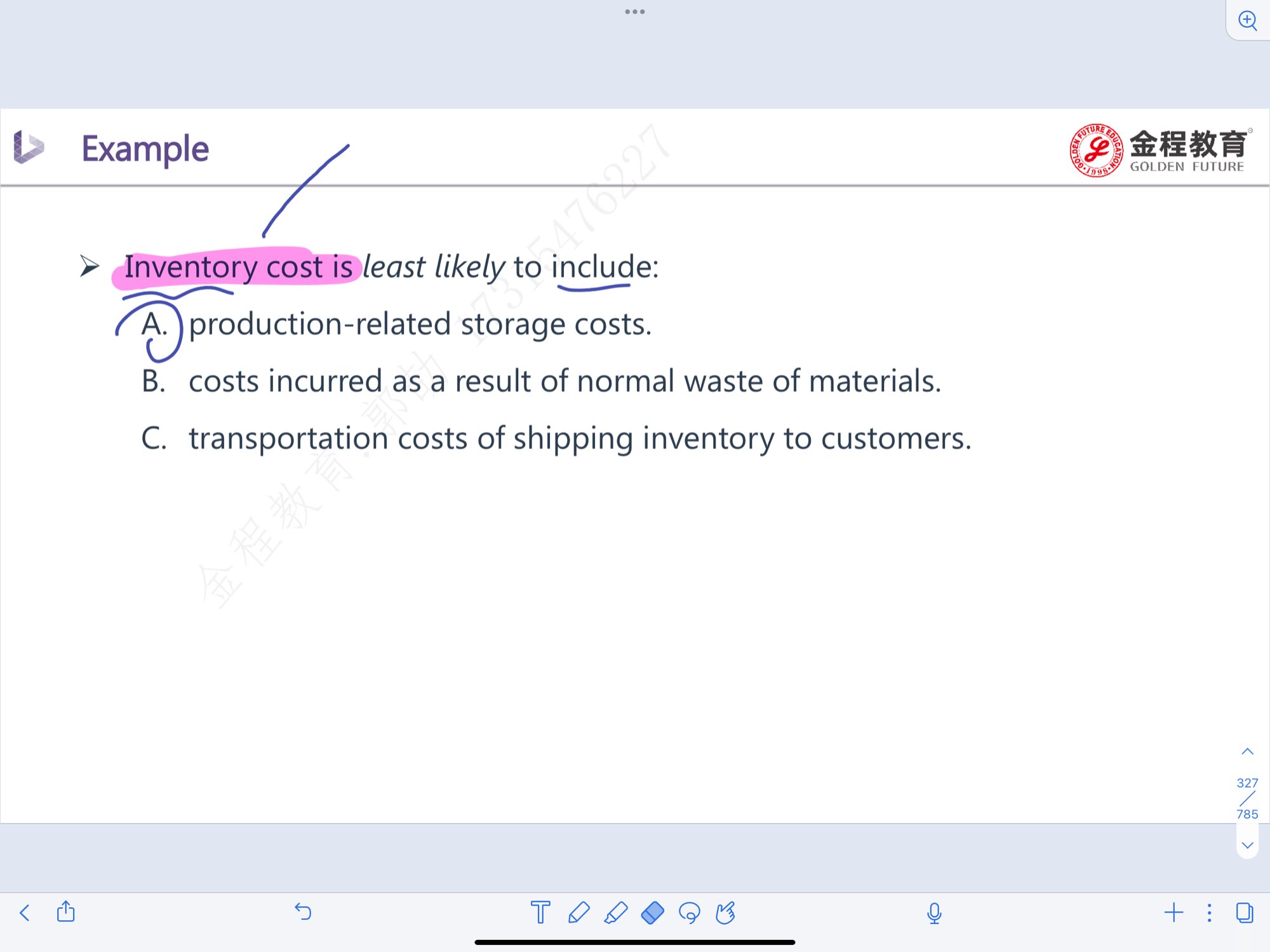Undo the last stroke
The height and width of the screenshot is (952, 1270).
303,912
